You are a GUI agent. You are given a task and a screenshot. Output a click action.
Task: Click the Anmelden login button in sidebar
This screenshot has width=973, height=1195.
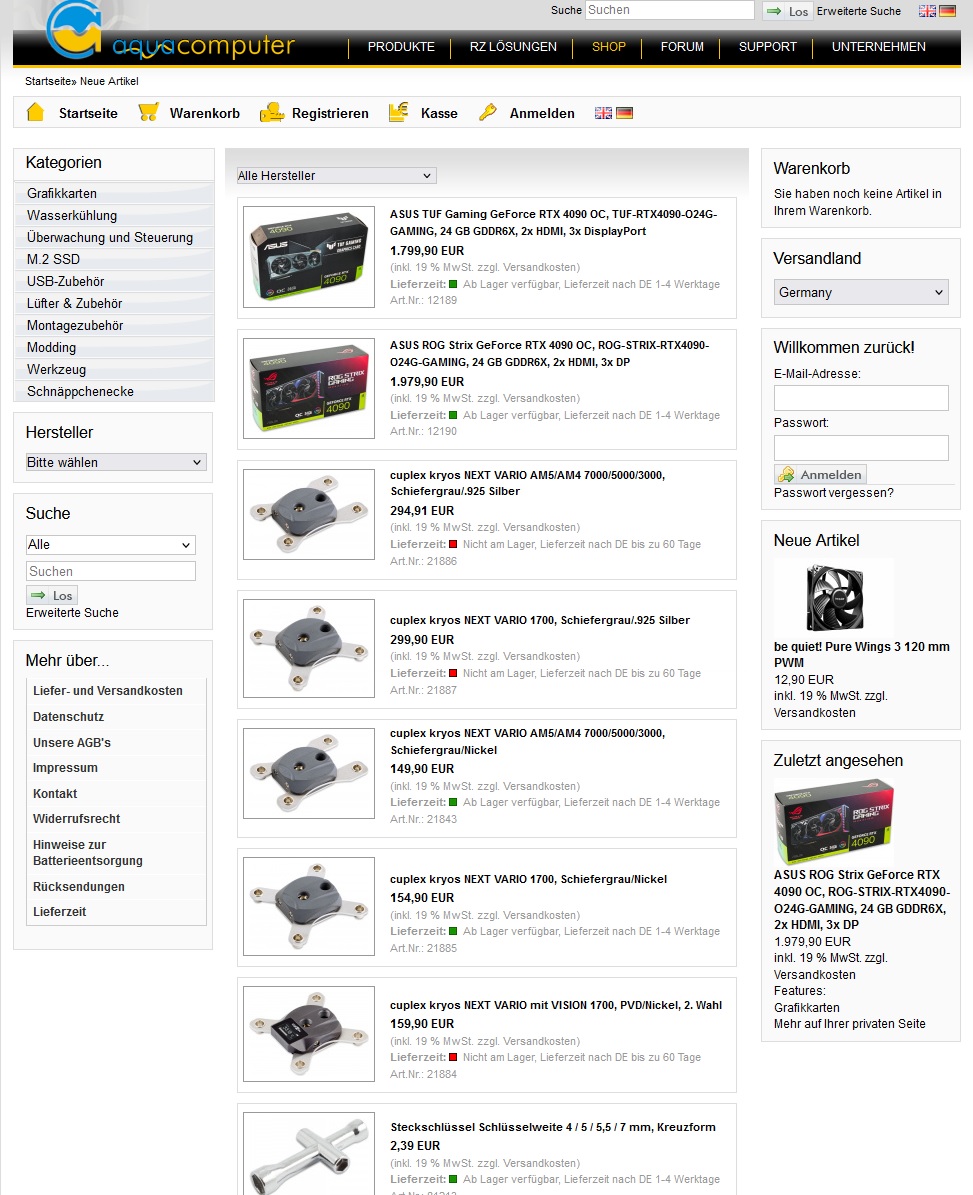pos(820,475)
